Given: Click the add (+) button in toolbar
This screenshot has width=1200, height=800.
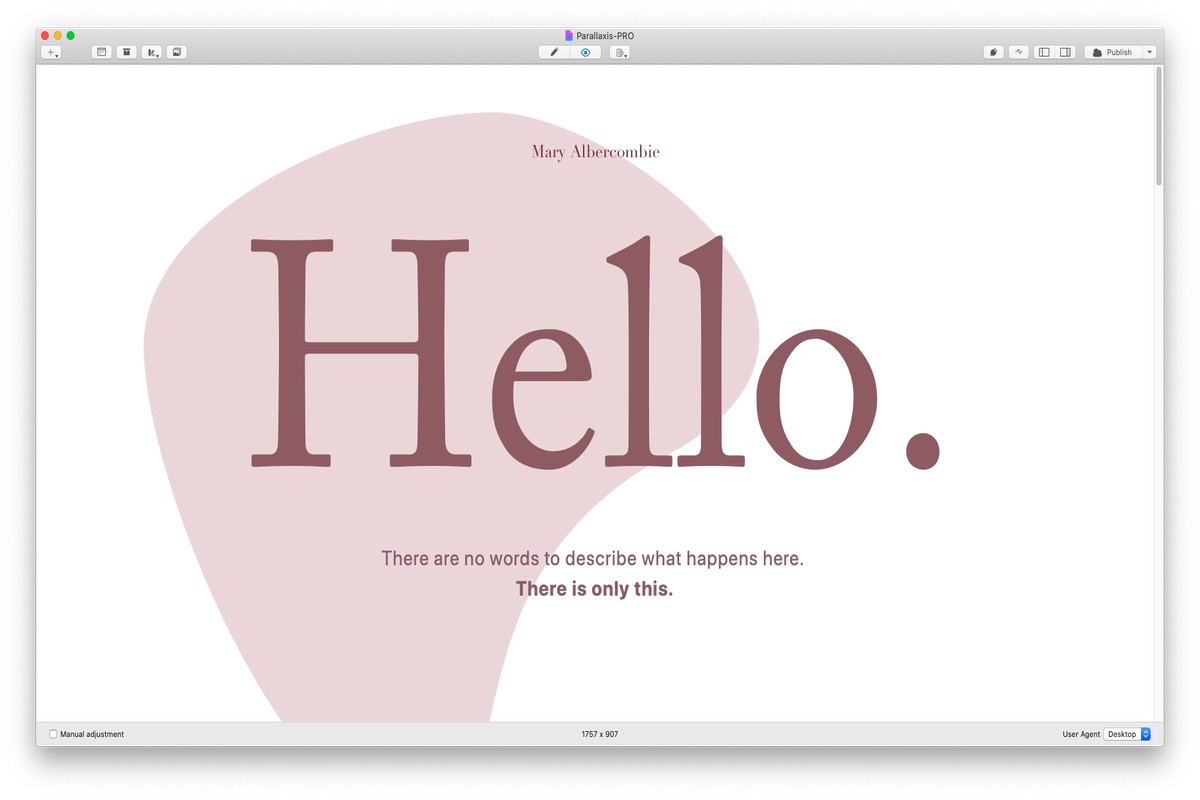Looking at the screenshot, I should pyautogui.click(x=52, y=52).
